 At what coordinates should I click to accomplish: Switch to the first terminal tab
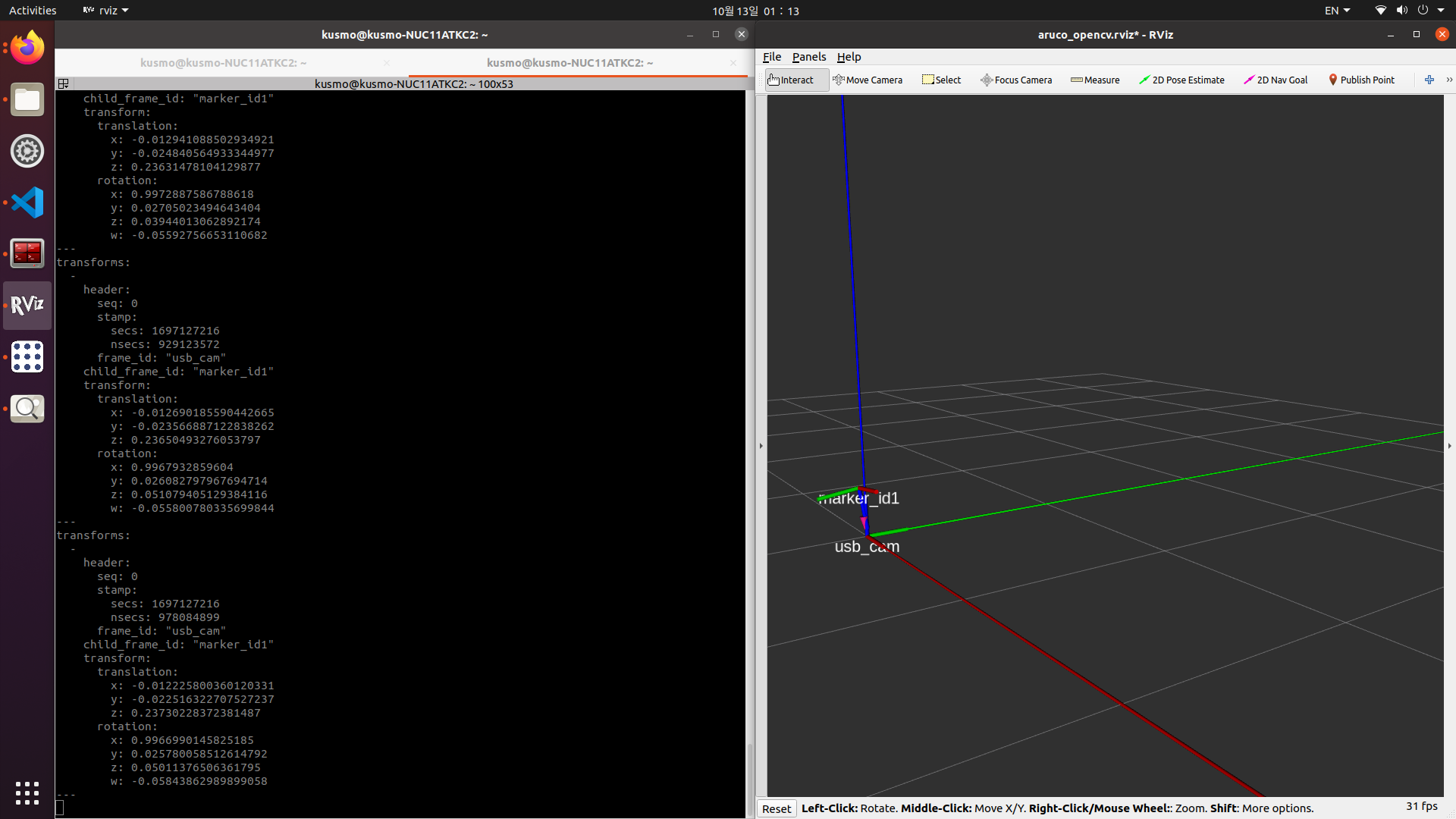(224, 63)
